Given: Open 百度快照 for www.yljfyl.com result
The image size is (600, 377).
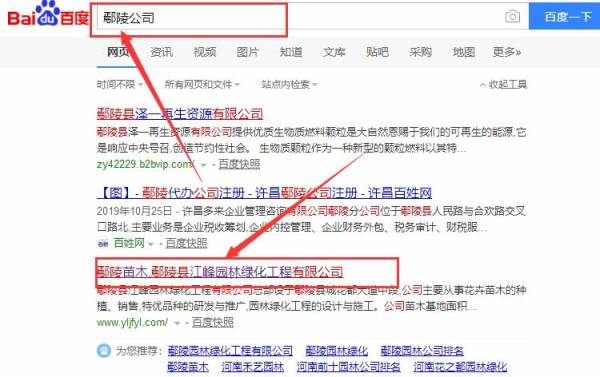Looking at the screenshot, I should [213, 322].
